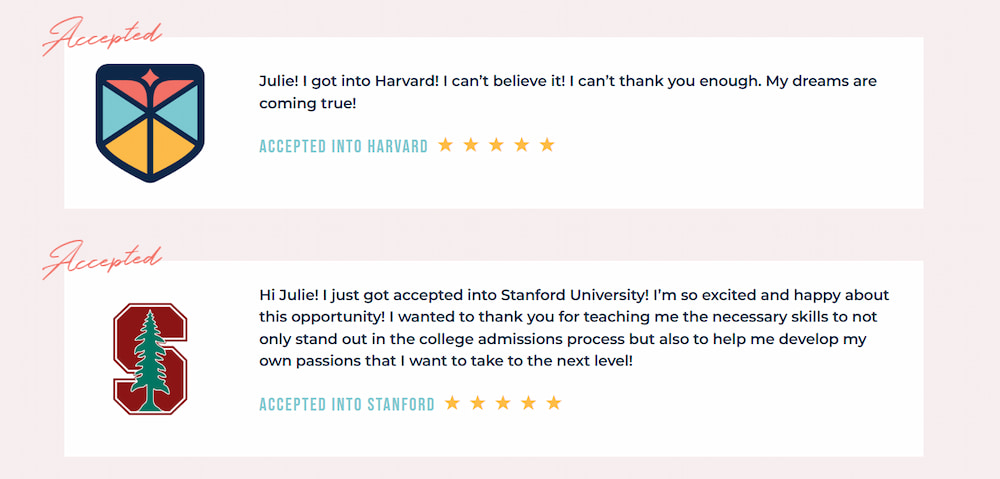Click the fifth star in Harvard rating
Image resolution: width=1000 pixels, height=479 pixels.
(547, 145)
